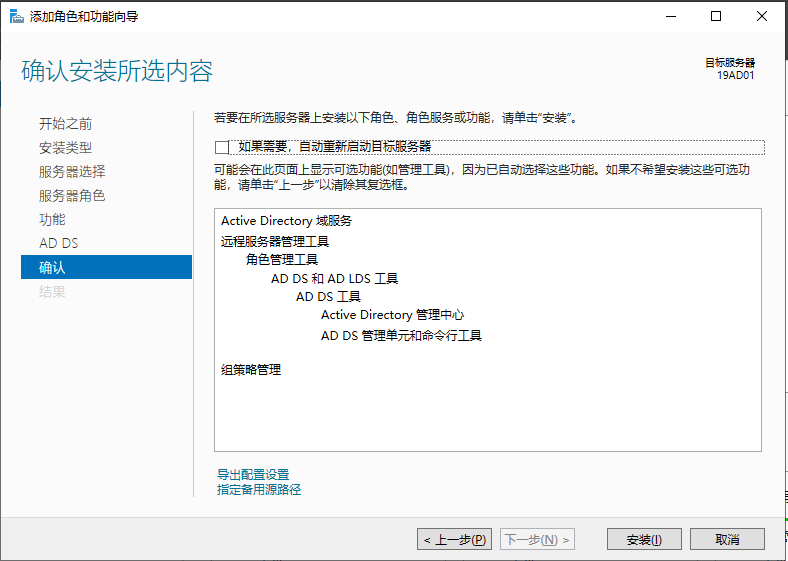Click the 导出配置设置 link
This screenshot has height=561, width=788.
[x=253, y=475]
